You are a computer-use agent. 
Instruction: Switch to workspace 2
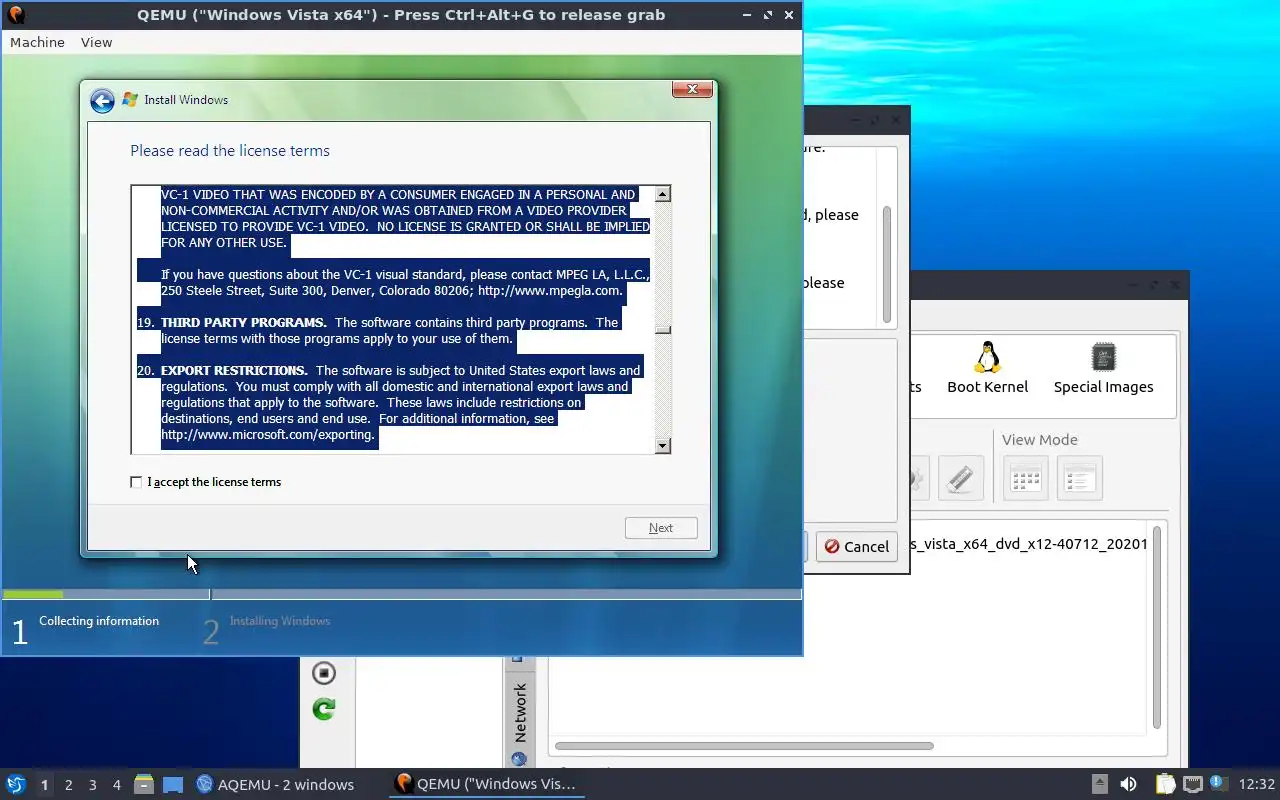[x=68, y=785]
